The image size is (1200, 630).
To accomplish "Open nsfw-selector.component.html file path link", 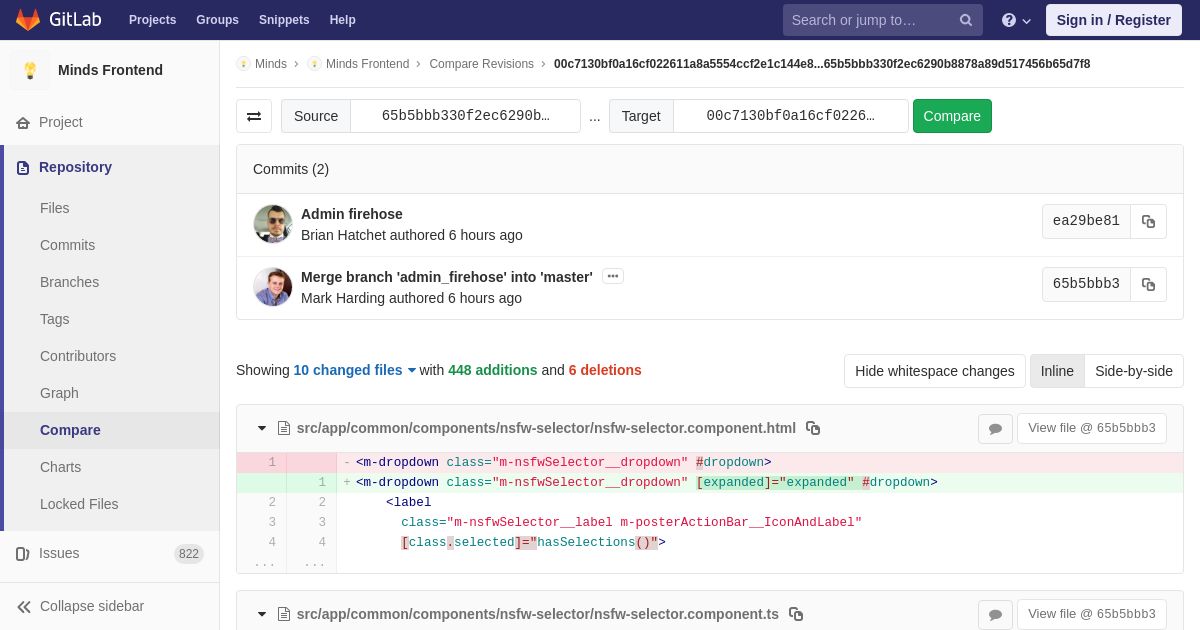I will (546, 428).
